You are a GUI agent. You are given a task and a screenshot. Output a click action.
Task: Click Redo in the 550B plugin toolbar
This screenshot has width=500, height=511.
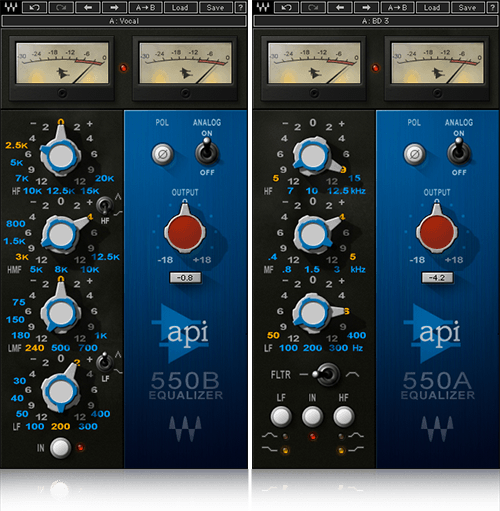(x=61, y=7)
